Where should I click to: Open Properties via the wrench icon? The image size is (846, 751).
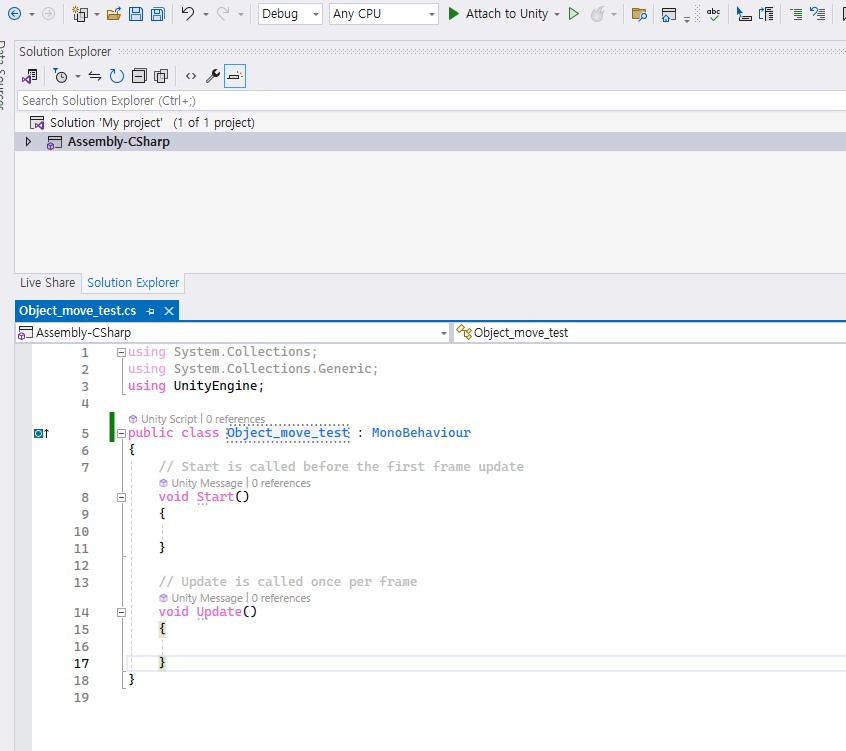coord(212,76)
